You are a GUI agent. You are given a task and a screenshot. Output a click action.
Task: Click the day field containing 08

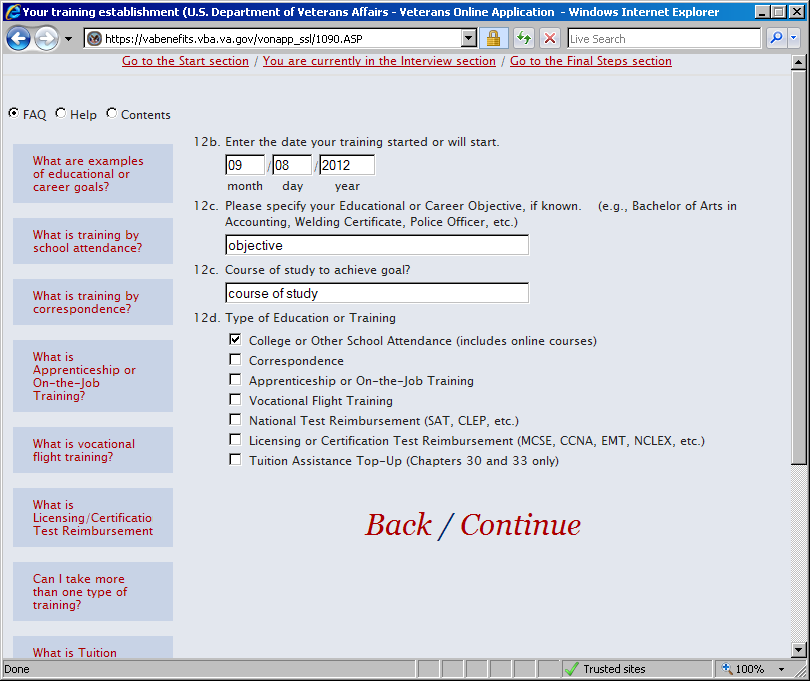tap(292, 165)
